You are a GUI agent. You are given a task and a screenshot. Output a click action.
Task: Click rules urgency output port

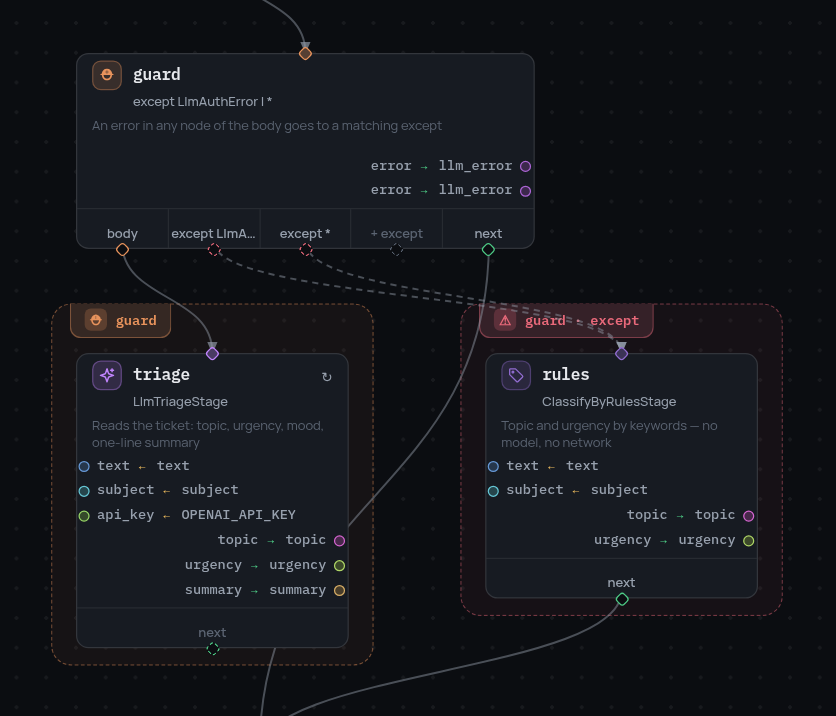[749, 541]
